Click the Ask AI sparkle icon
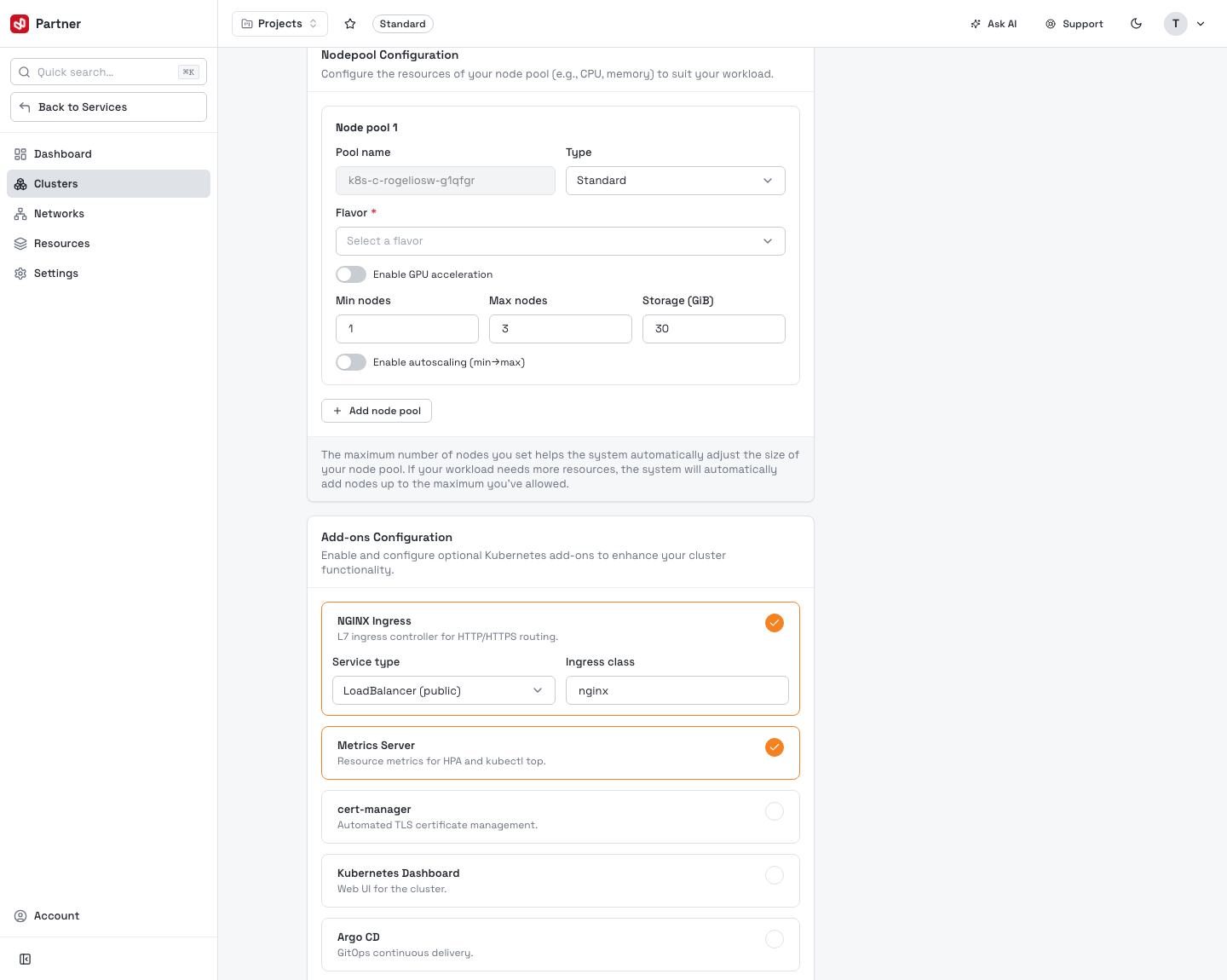The height and width of the screenshot is (980, 1227). pos(976,24)
